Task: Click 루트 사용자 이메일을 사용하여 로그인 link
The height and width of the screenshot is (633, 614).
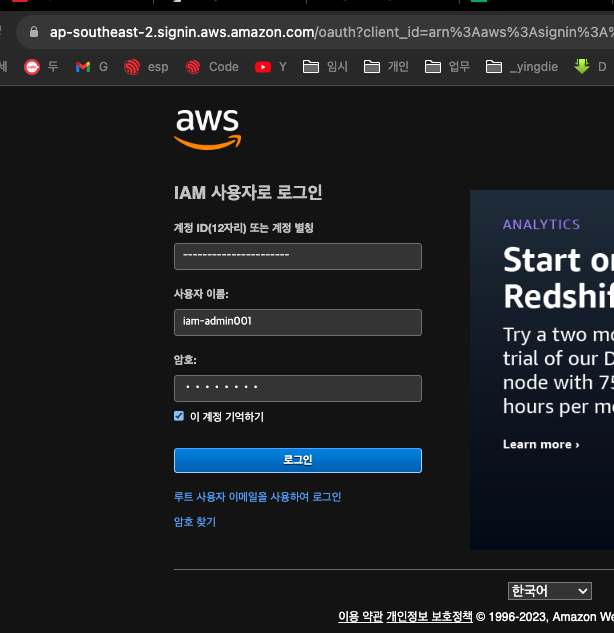Action: 258,497
